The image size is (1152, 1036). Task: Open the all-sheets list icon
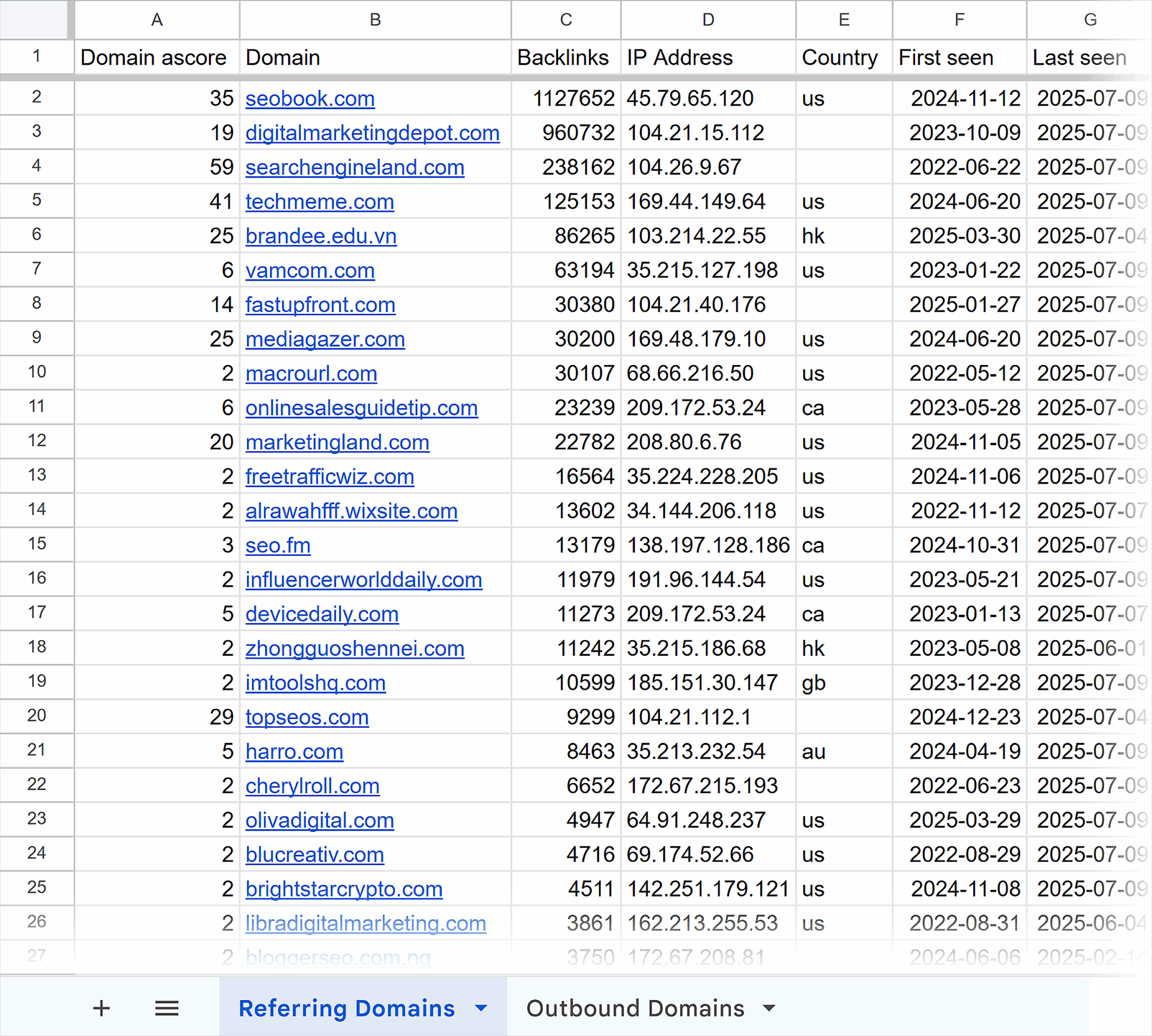(x=166, y=1007)
